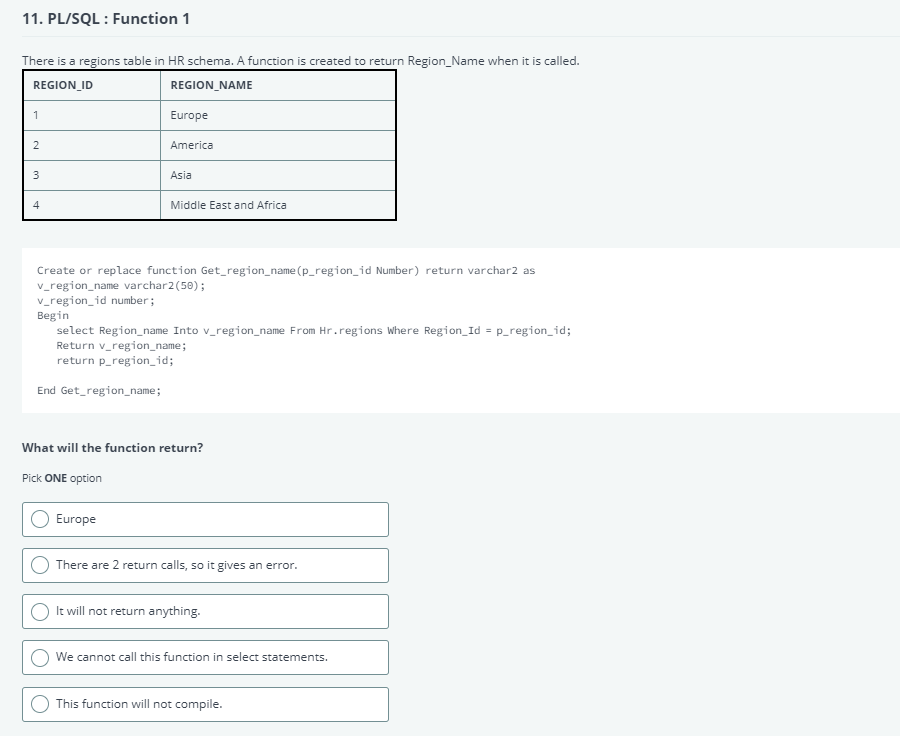Choose "There are 2 return calls" option
This screenshot has width=900, height=736.
click(40, 565)
